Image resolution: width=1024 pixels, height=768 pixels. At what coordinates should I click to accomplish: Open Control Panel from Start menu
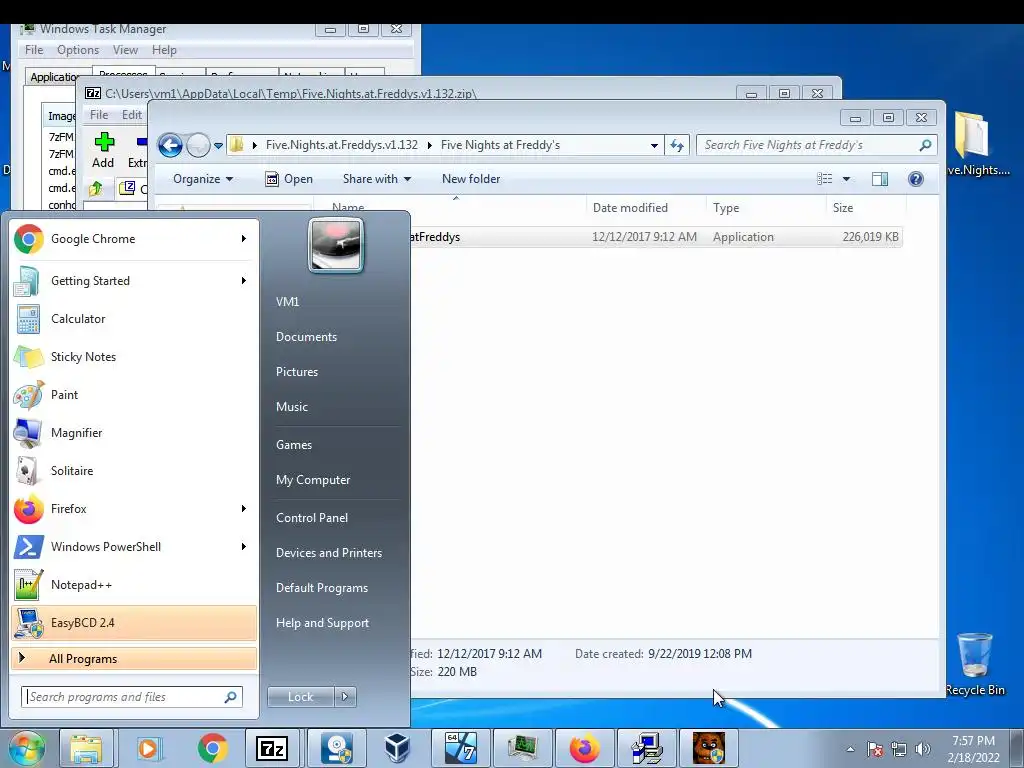click(x=312, y=518)
